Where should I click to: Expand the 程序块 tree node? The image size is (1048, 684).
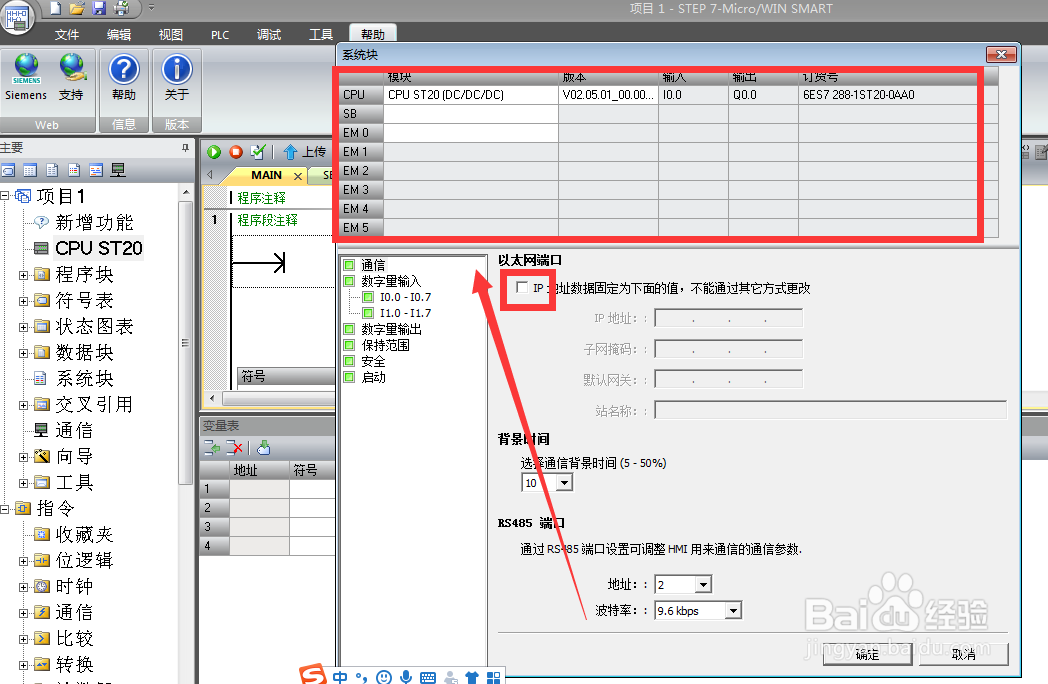click(23, 275)
